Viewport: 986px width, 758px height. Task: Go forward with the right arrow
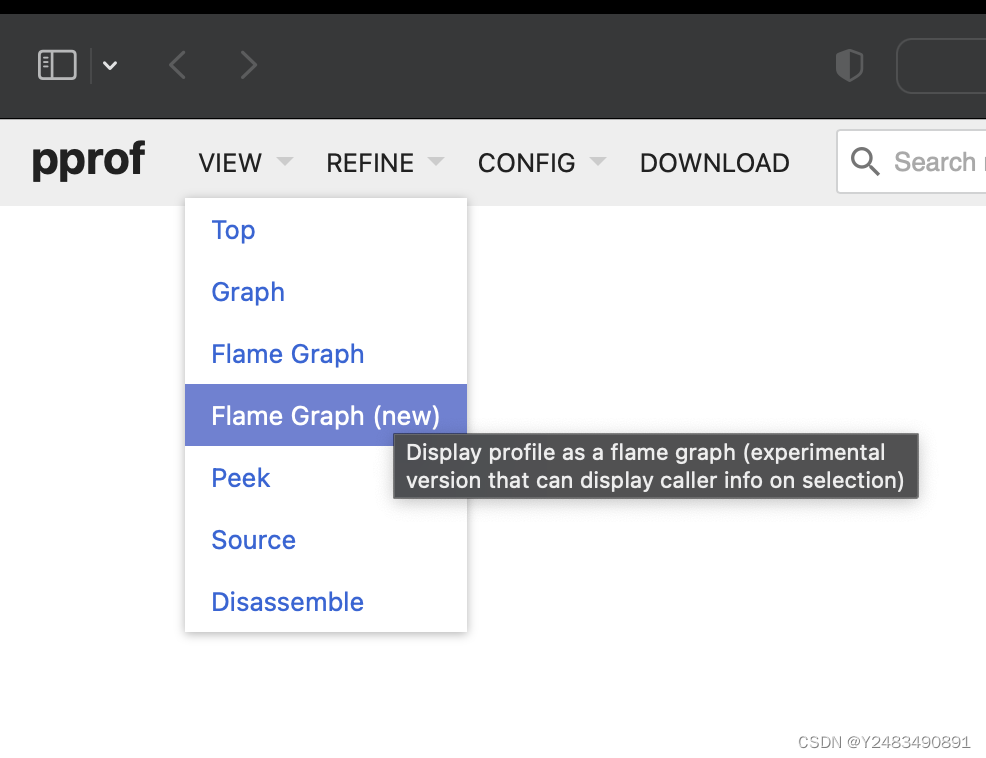(x=249, y=66)
